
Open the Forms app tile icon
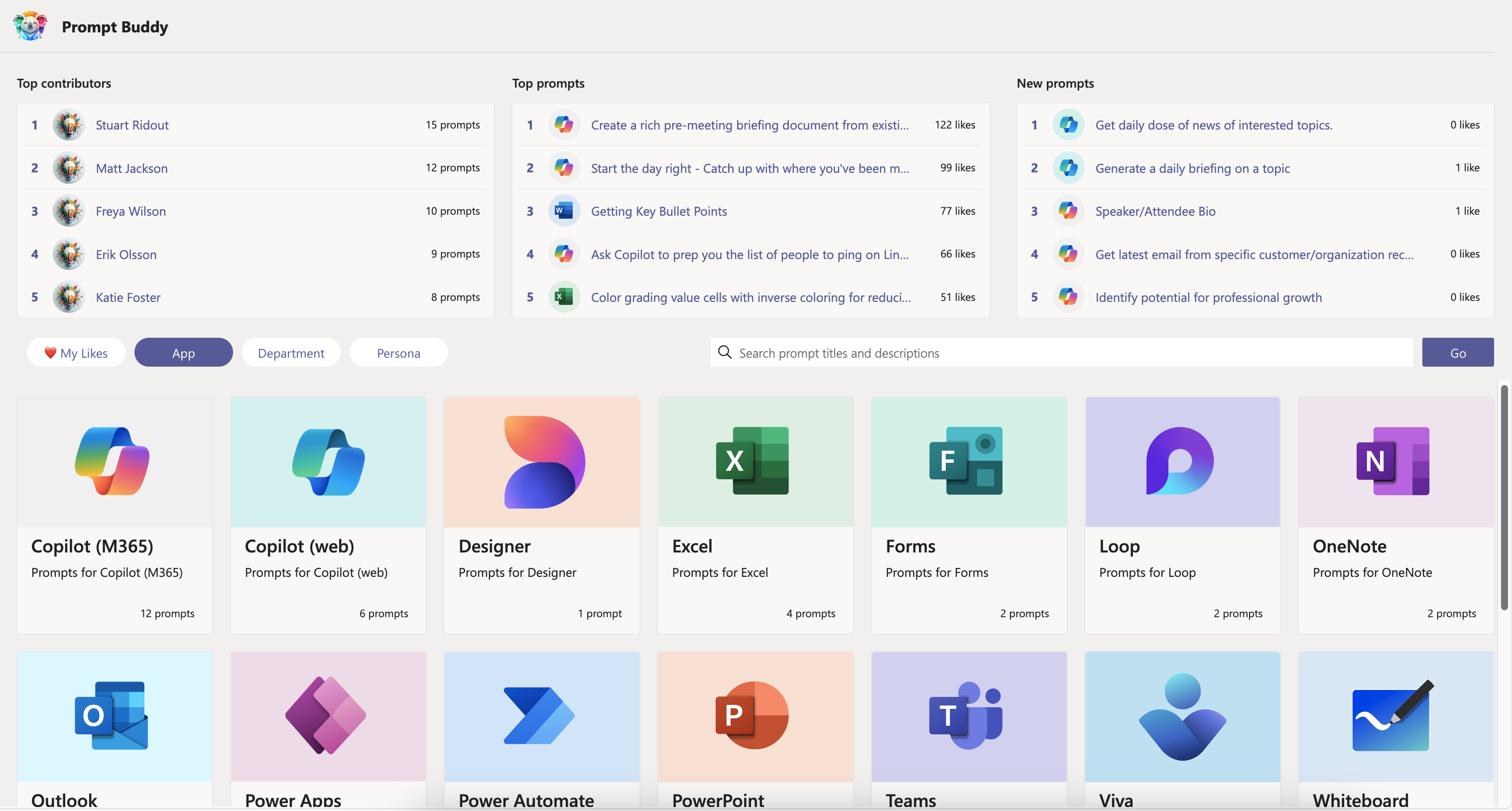[966, 461]
